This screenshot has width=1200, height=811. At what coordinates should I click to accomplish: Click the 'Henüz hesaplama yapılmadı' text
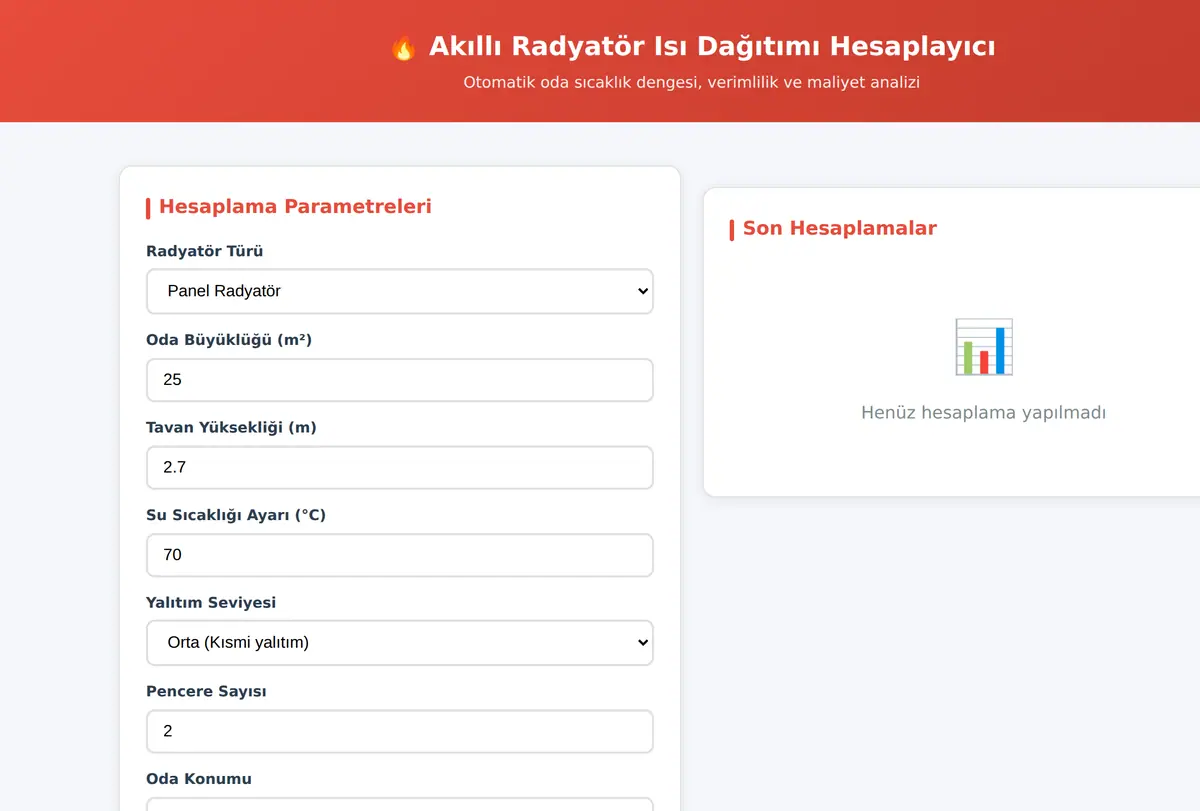[983, 412]
